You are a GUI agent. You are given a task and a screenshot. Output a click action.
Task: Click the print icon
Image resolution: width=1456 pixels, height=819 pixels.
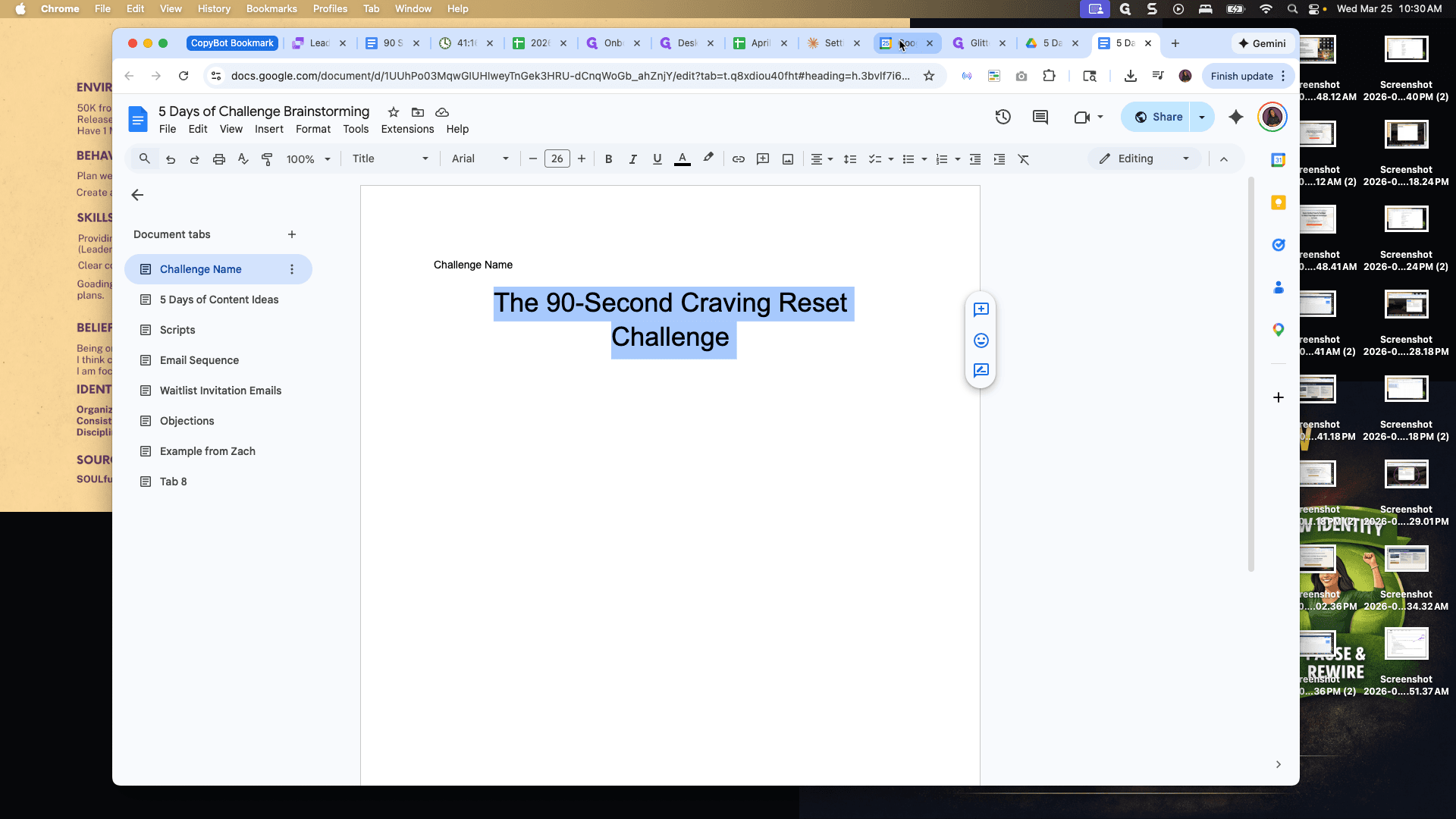click(x=219, y=159)
